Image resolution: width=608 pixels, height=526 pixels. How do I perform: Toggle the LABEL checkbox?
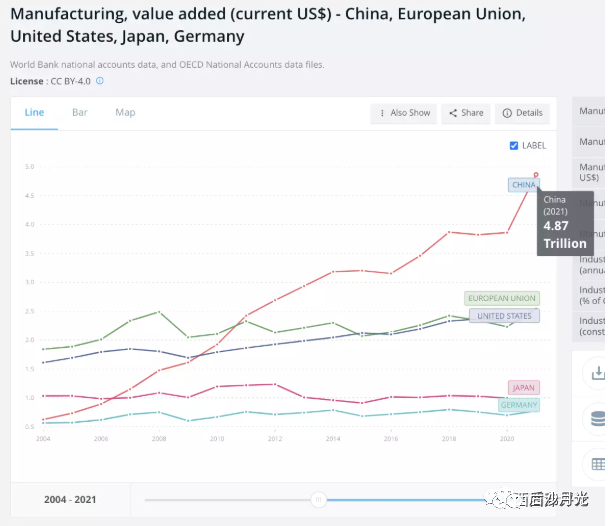(x=514, y=145)
